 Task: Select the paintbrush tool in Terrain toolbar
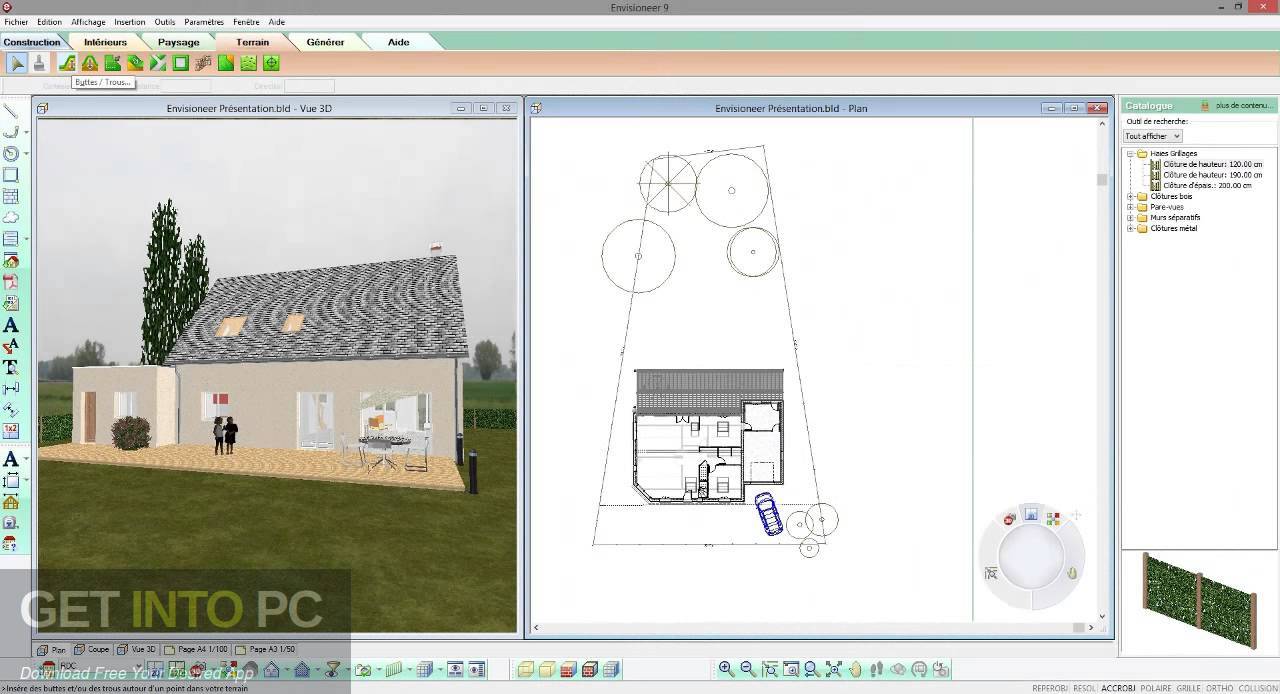point(39,63)
